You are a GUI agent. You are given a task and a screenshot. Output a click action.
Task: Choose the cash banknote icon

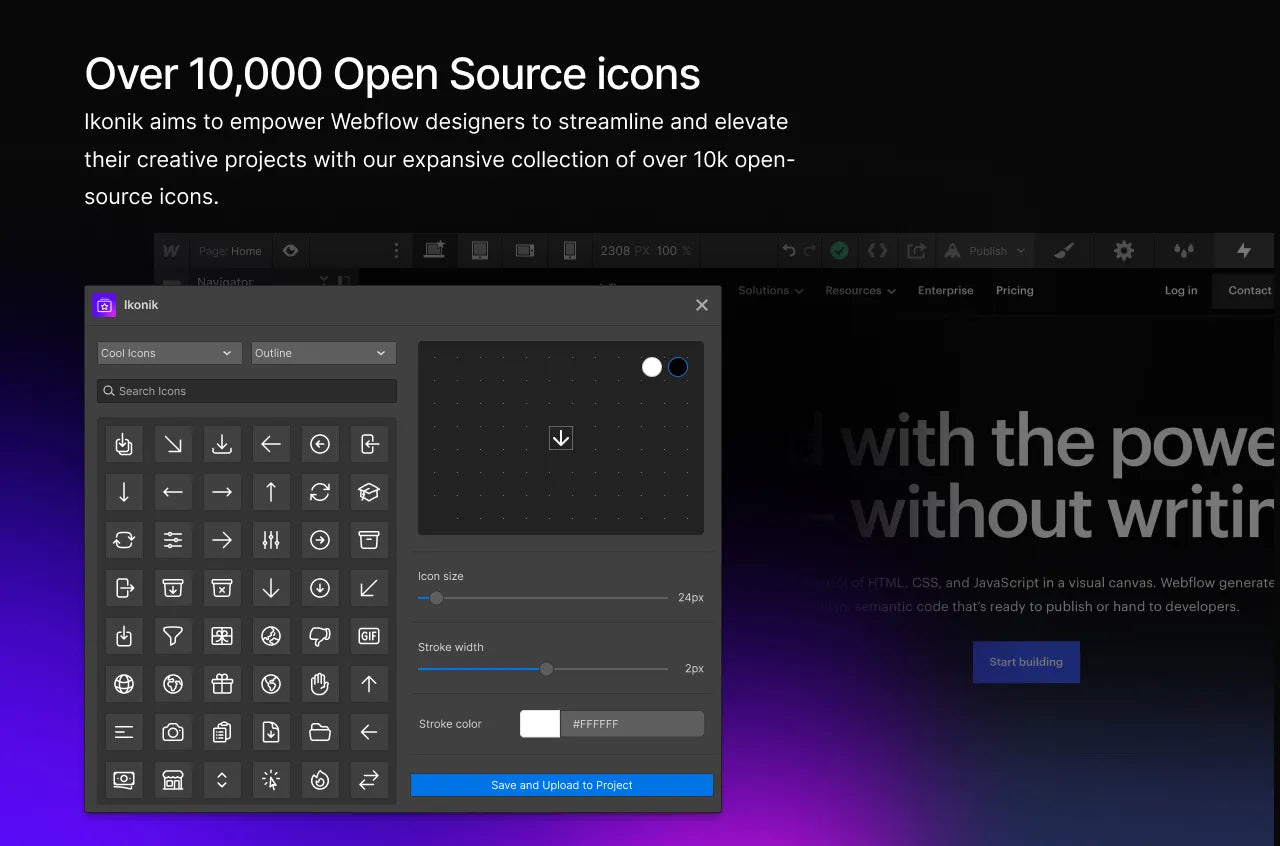coord(124,780)
